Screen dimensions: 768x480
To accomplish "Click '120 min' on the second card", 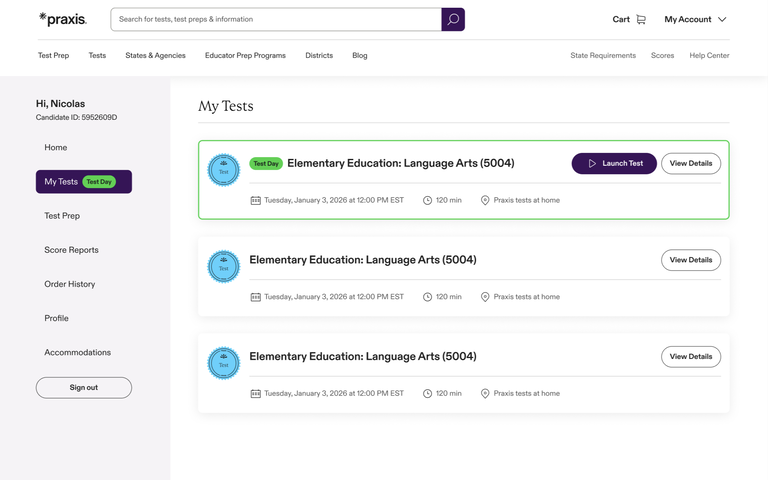I will 449,297.
